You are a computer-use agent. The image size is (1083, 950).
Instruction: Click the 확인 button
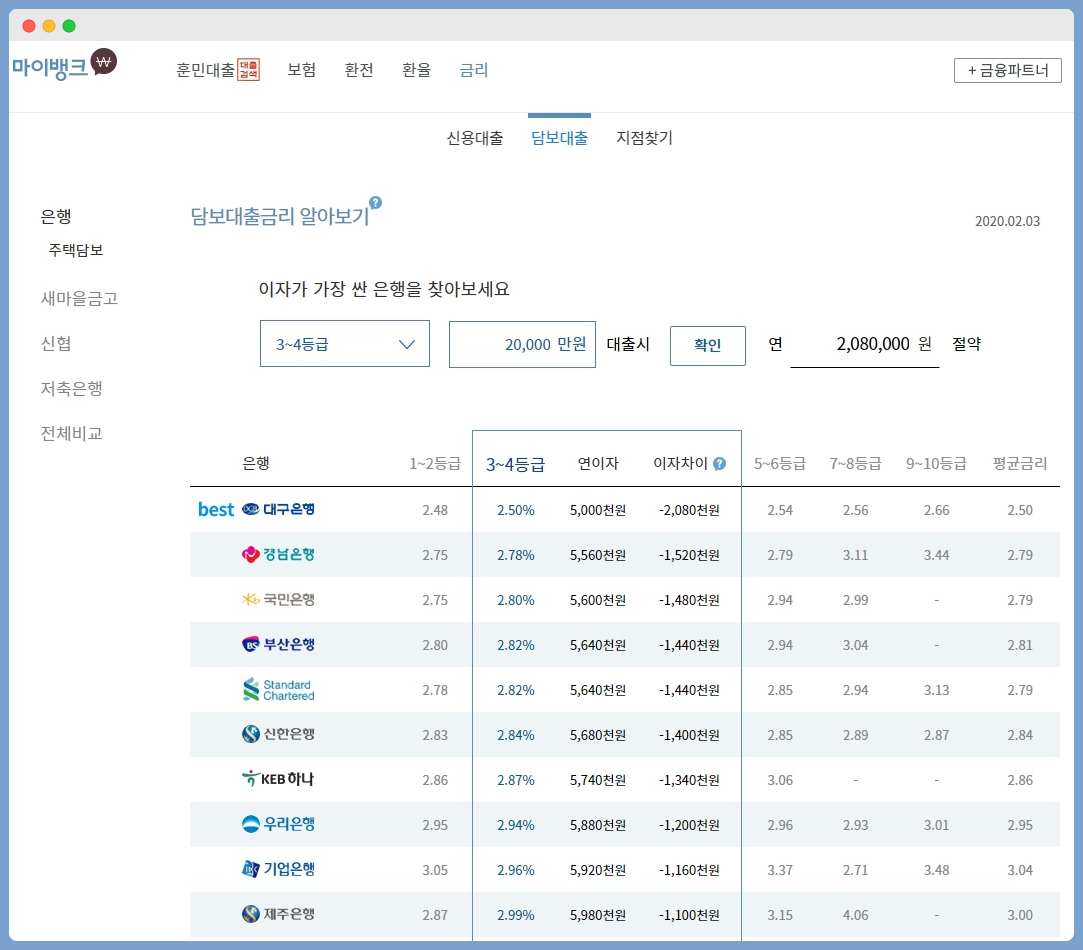707,345
